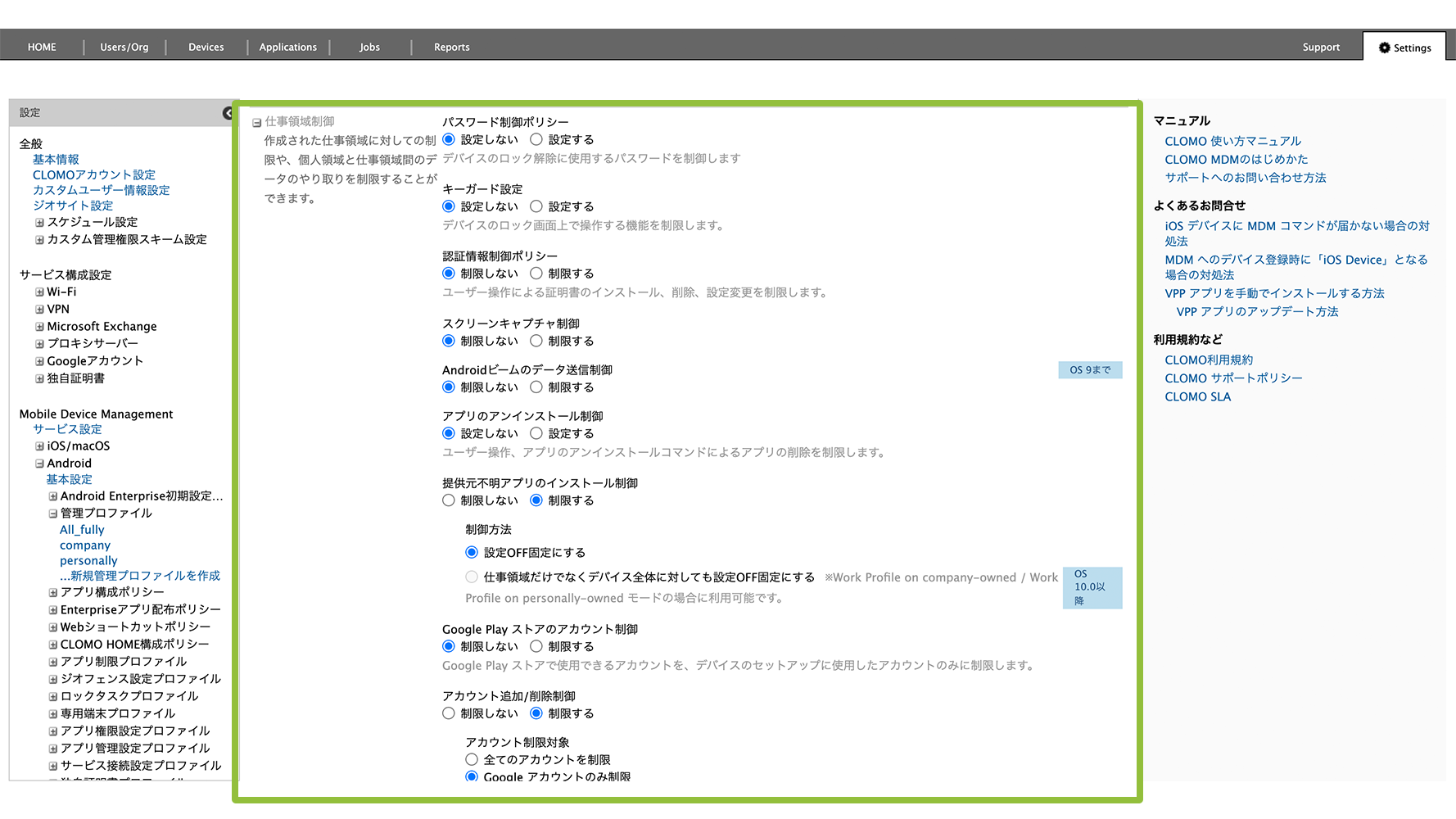Viewport: 1456px width, 819px height.
Task: Open the Devices menu
Action: (x=206, y=48)
